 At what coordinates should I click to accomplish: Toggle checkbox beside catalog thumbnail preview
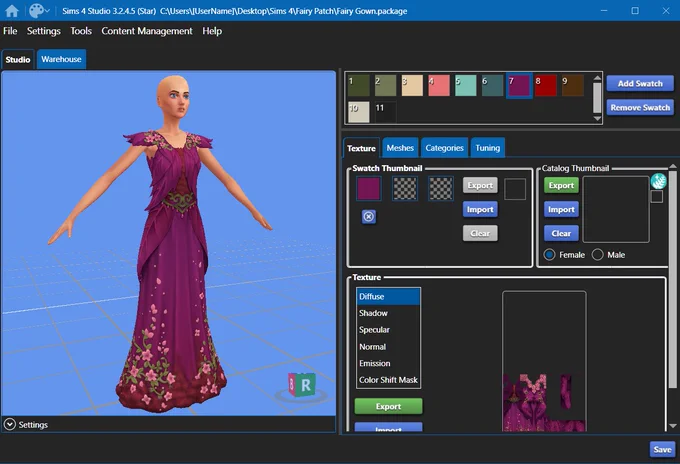pos(657,197)
